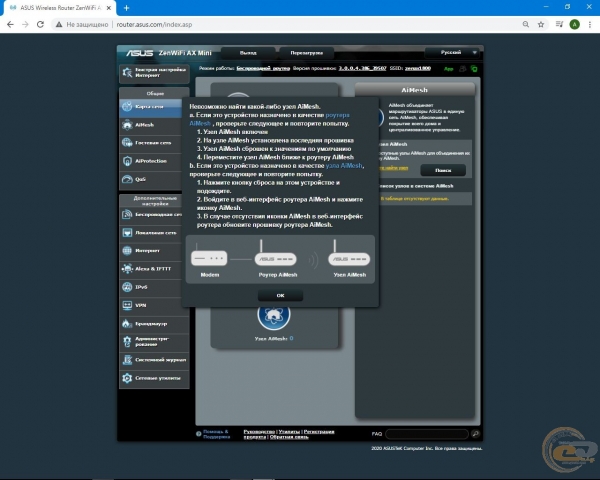
Task: Click the App icon in status bar
Action: point(448,69)
